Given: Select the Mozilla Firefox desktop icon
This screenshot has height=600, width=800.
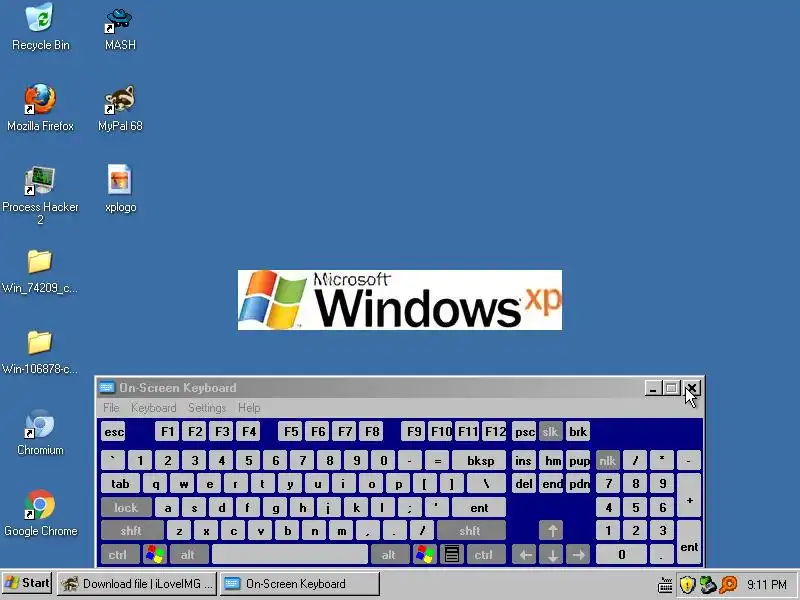Looking at the screenshot, I should [40, 108].
